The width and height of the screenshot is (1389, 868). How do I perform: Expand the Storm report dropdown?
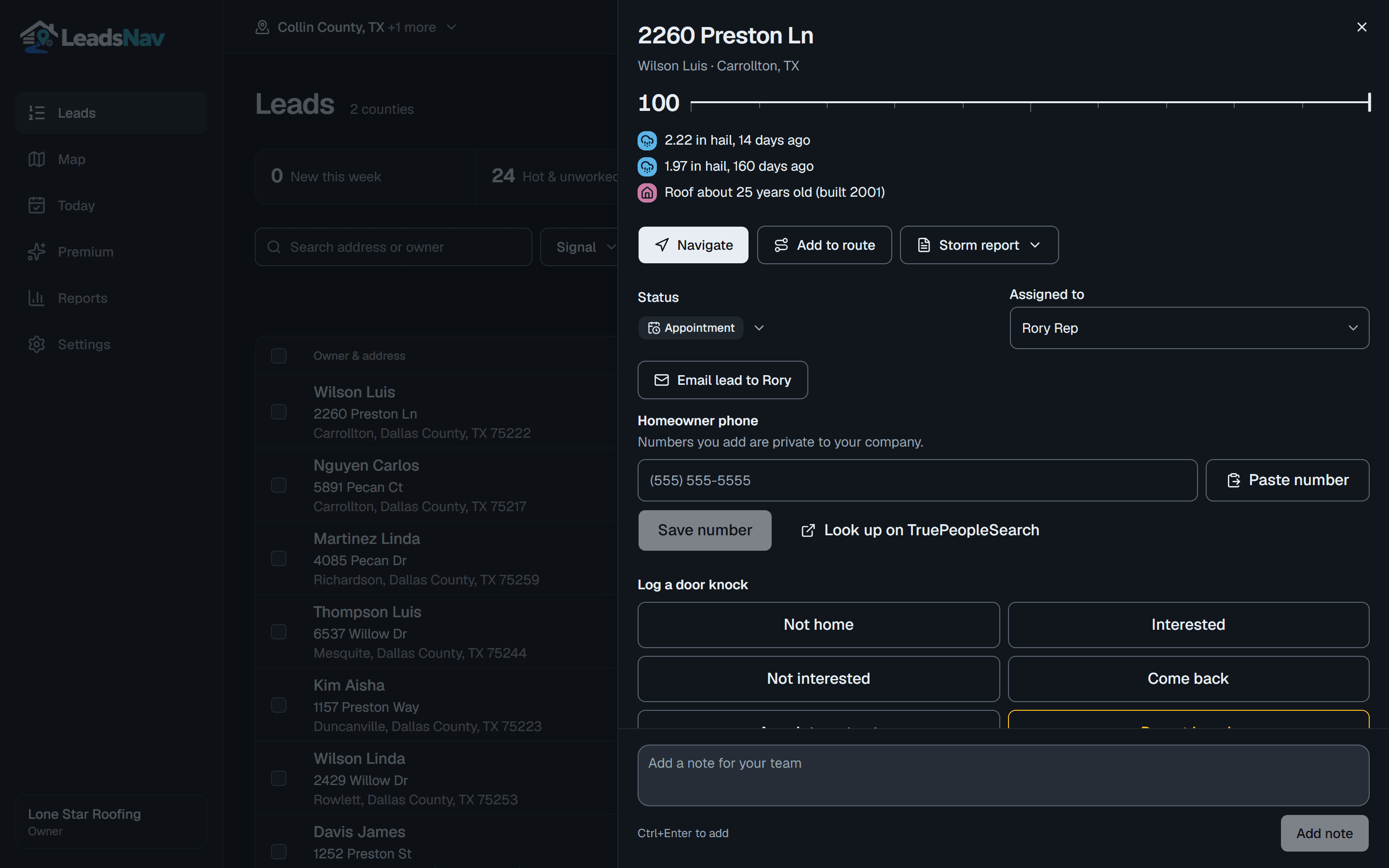tap(979, 245)
